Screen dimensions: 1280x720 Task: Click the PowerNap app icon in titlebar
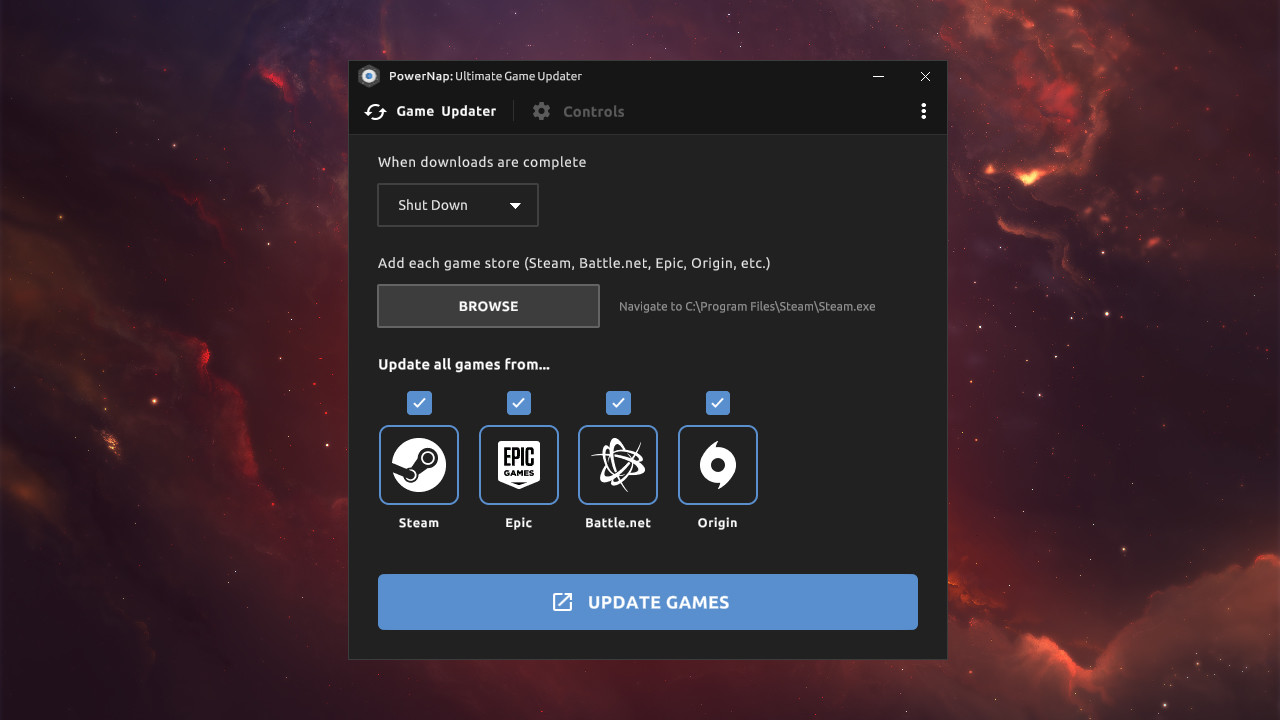tap(371, 75)
